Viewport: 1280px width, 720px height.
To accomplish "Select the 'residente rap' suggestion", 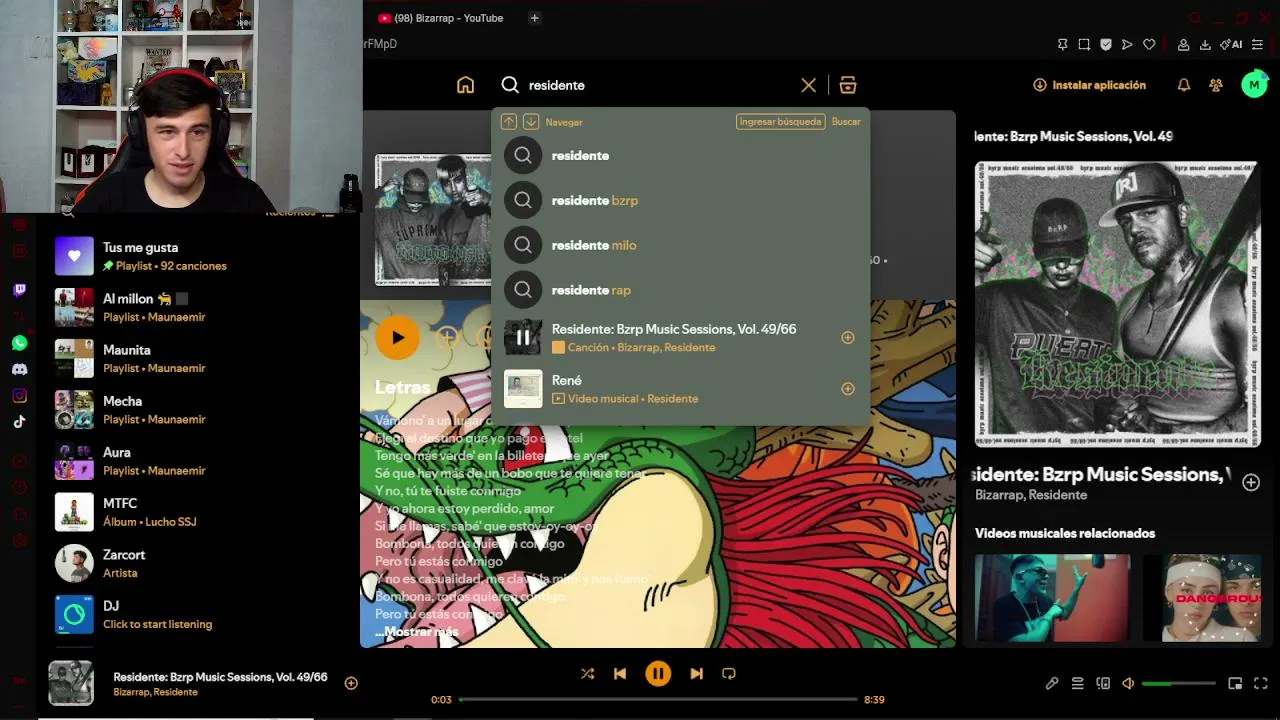I will 681,290.
